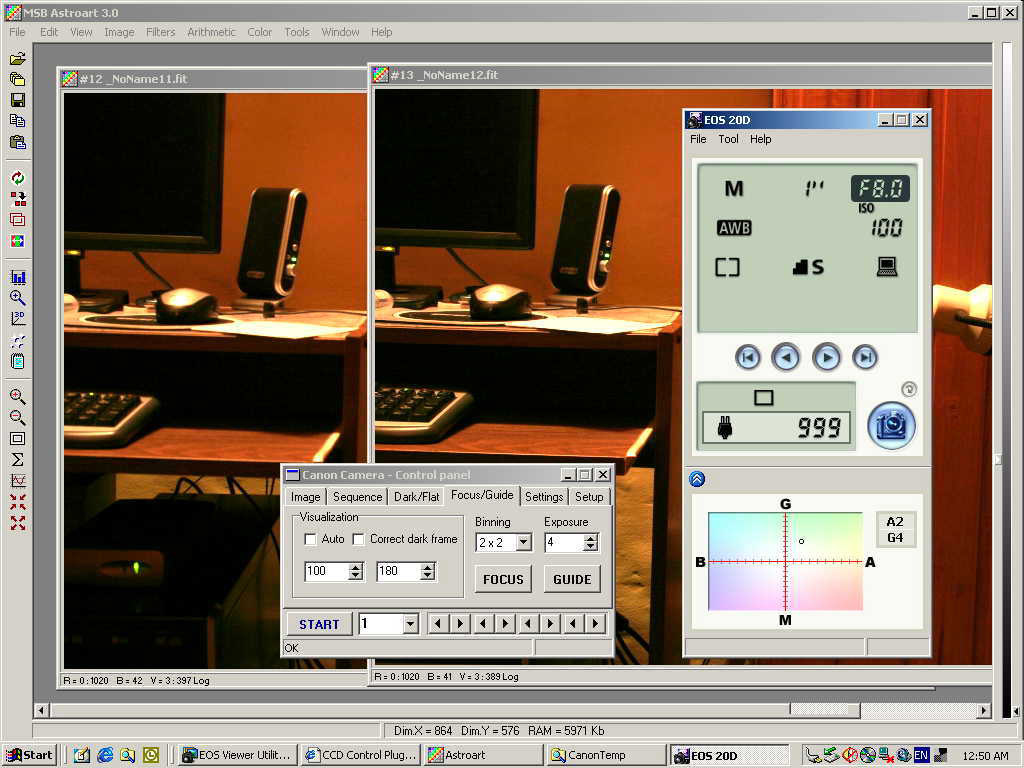Image resolution: width=1024 pixels, height=768 pixels.
Task: Click the white balance shift color grid
Action: click(786, 562)
